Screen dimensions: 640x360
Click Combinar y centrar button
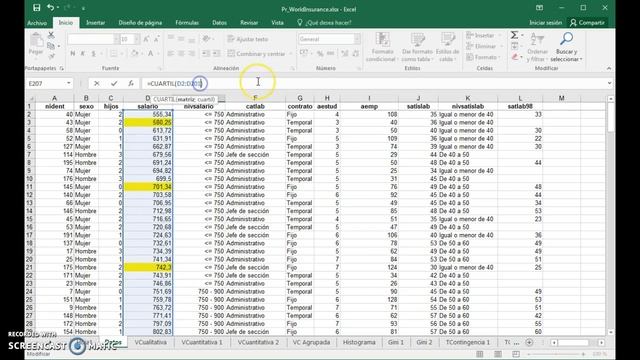coord(256,53)
